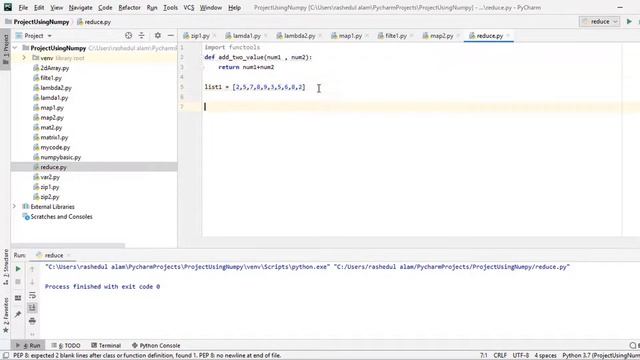
Task: Click the 7:1 caret position indicator
Action: point(484,356)
